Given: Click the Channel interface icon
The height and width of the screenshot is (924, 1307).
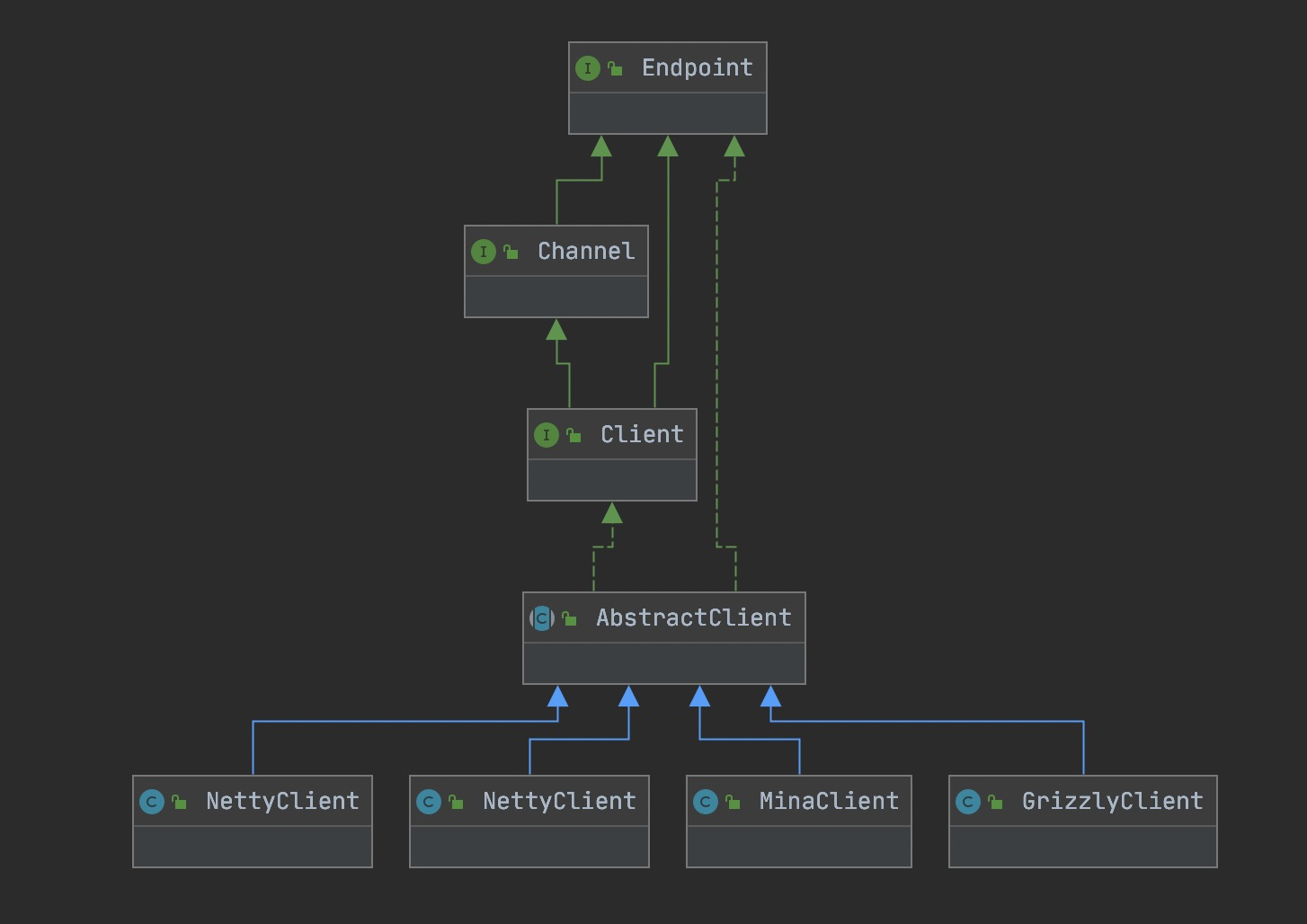Looking at the screenshot, I should point(483,252).
